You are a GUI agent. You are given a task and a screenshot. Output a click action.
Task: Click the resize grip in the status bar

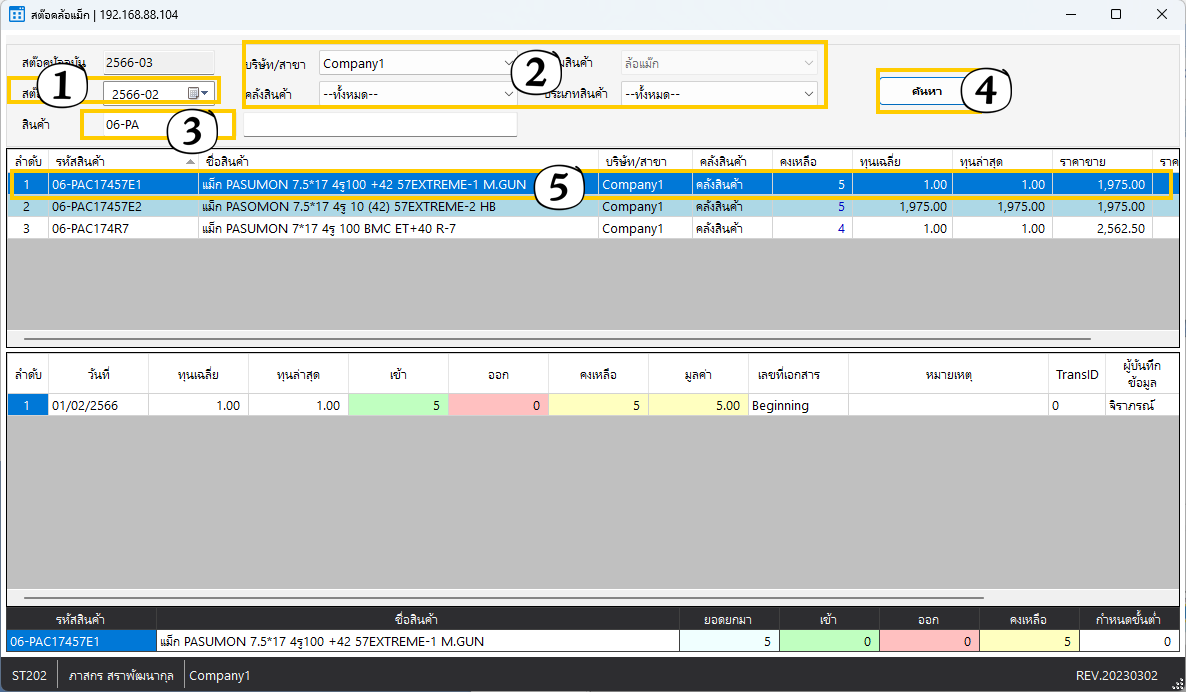(1178, 684)
